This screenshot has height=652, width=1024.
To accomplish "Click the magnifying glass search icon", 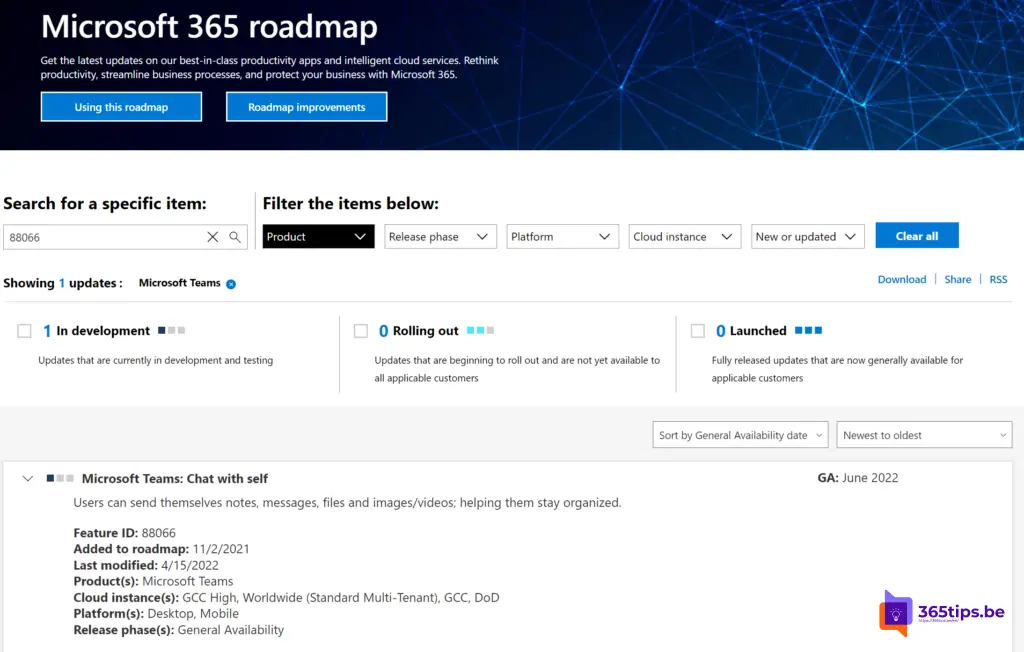I will tap(235, 237).
